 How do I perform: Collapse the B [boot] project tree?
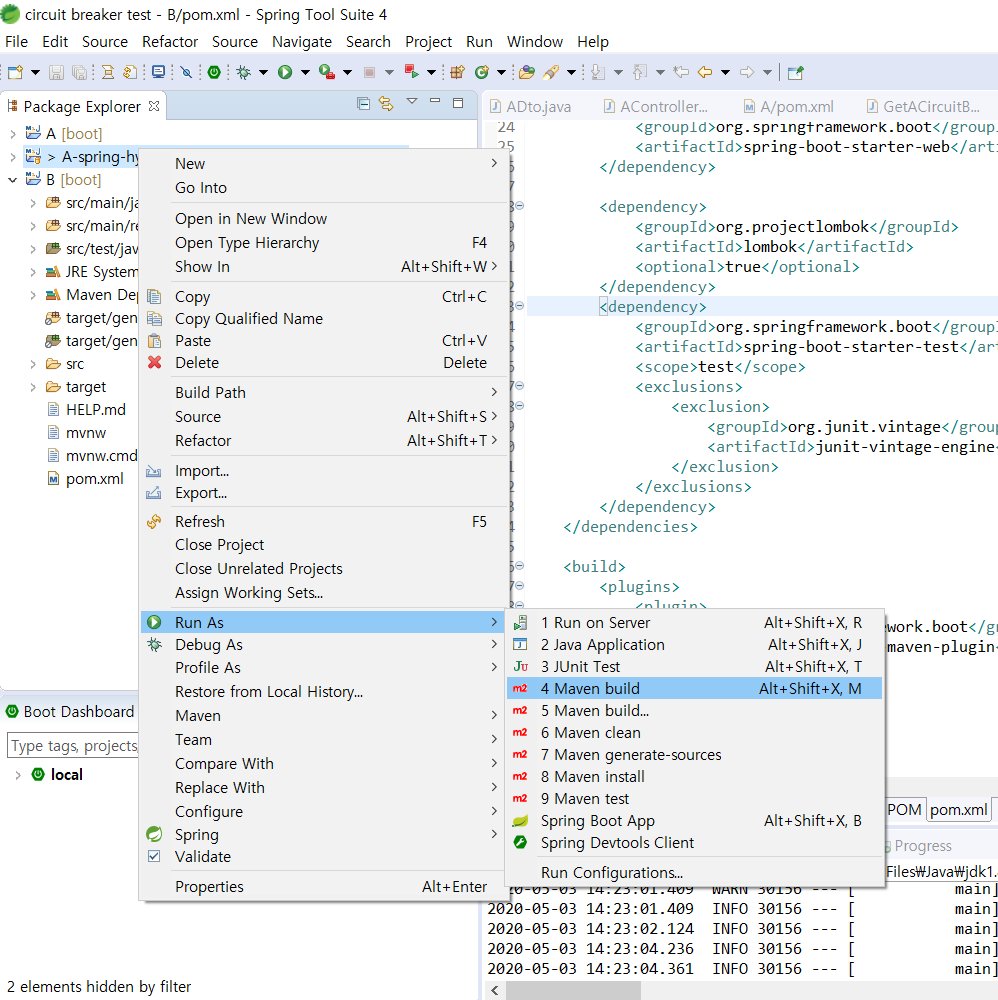point(12,180)
